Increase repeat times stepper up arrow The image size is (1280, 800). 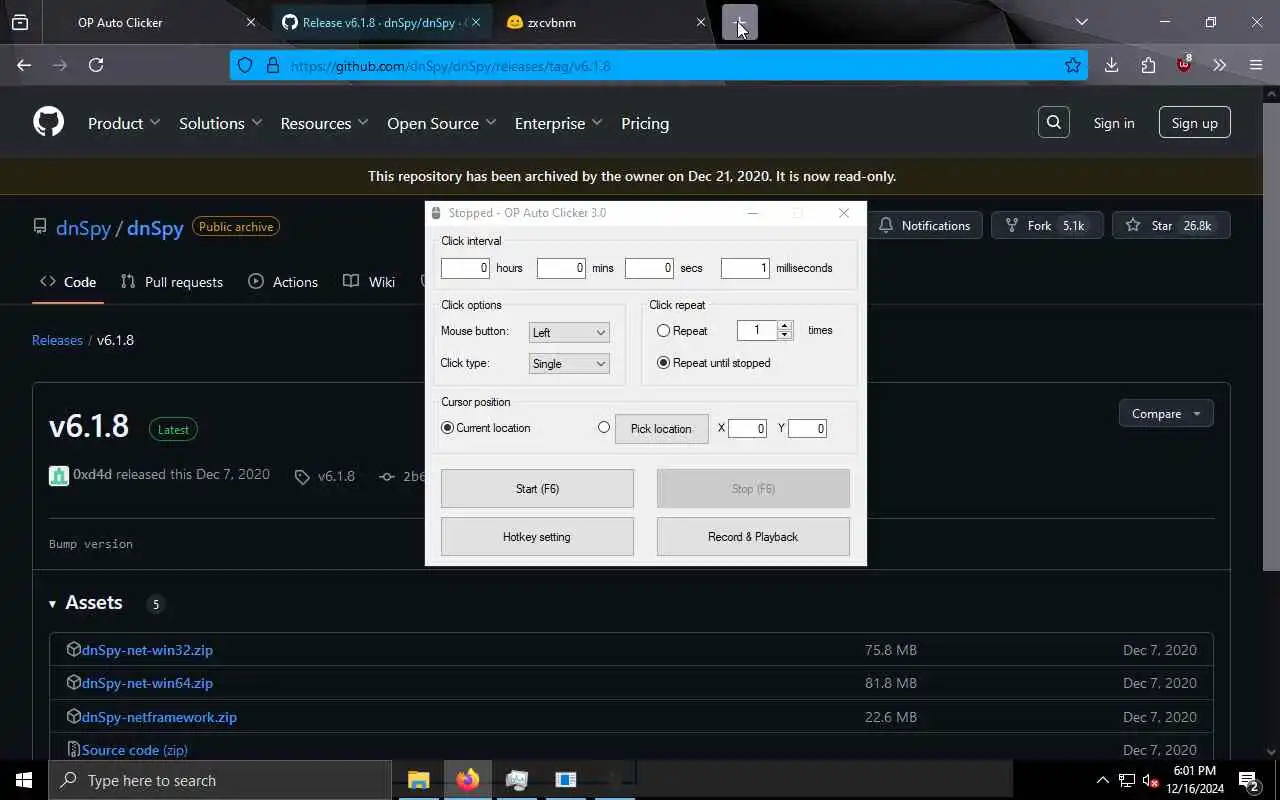(785, 325)
